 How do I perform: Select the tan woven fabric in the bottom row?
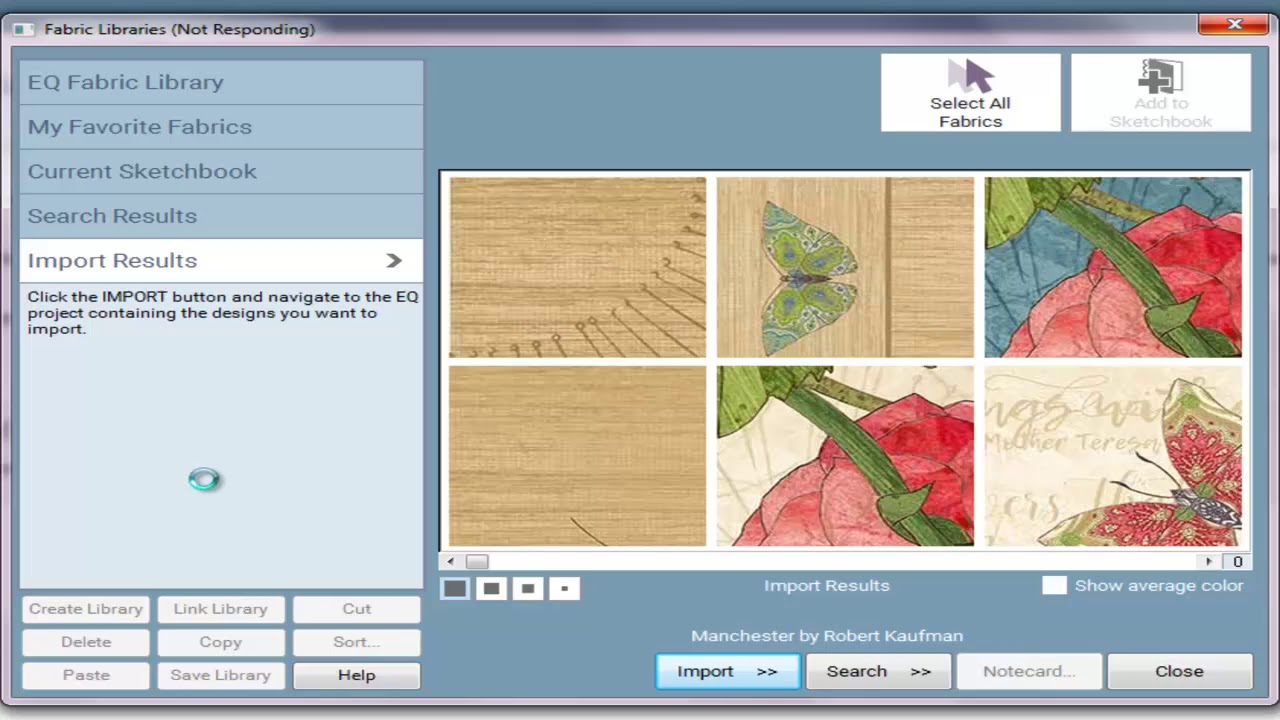tap(577, 456)
